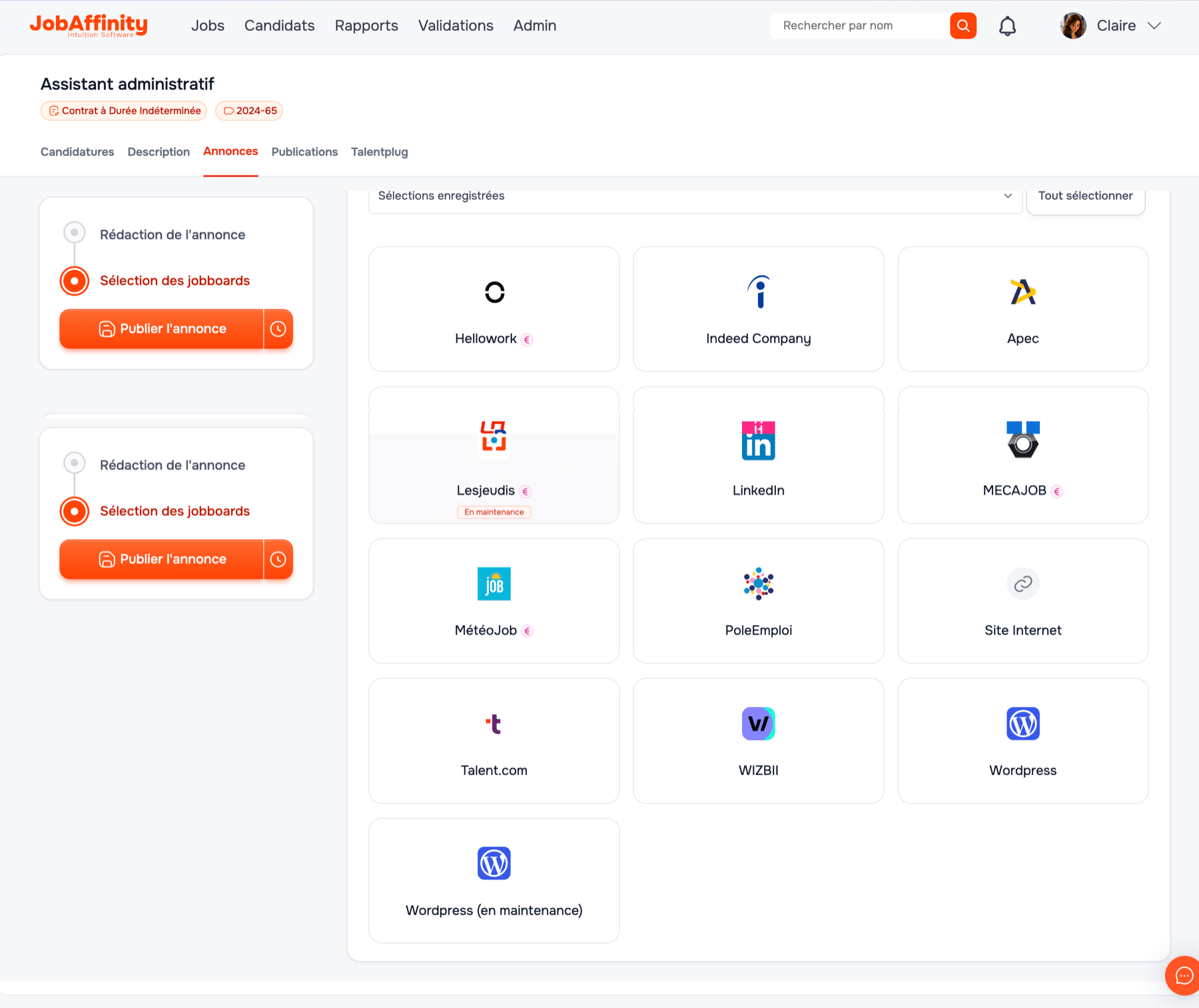Expand the Sélections enregistrées dropdown
The width and height of the screenshot is (1199, 1008).
(x=695, y=196)
